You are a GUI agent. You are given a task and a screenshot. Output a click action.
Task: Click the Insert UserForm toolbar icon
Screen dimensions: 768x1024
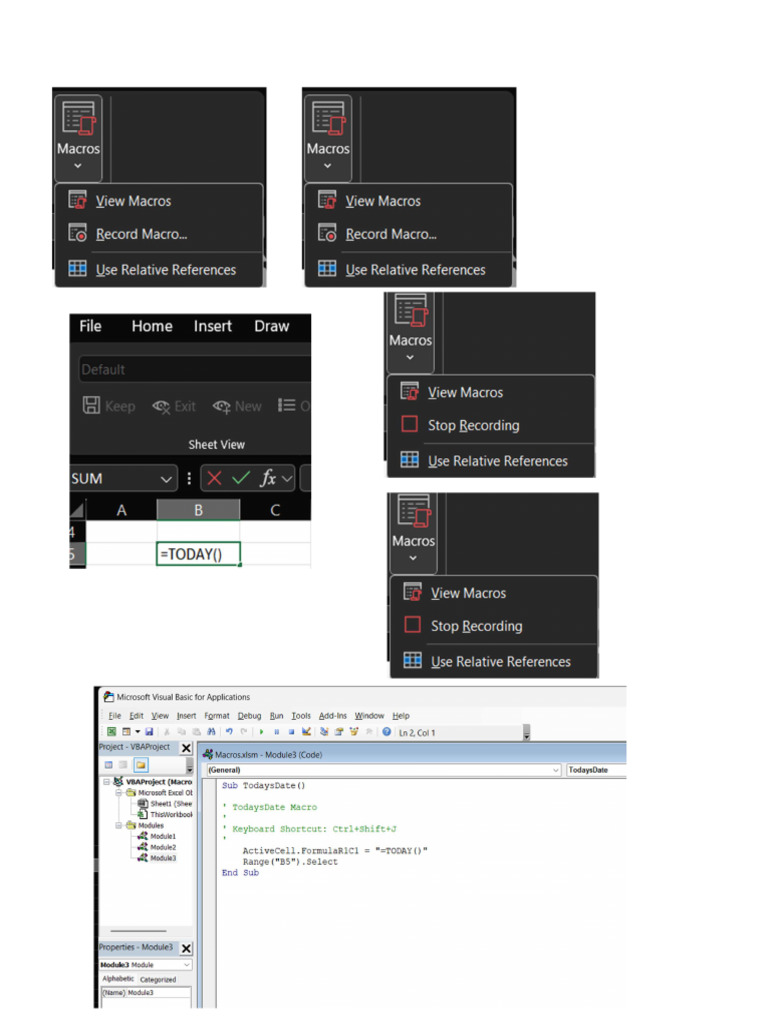pos(126,731)
